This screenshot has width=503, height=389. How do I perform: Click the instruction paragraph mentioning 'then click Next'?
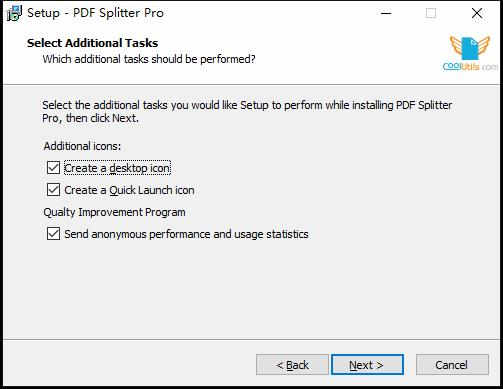(247, 111)
